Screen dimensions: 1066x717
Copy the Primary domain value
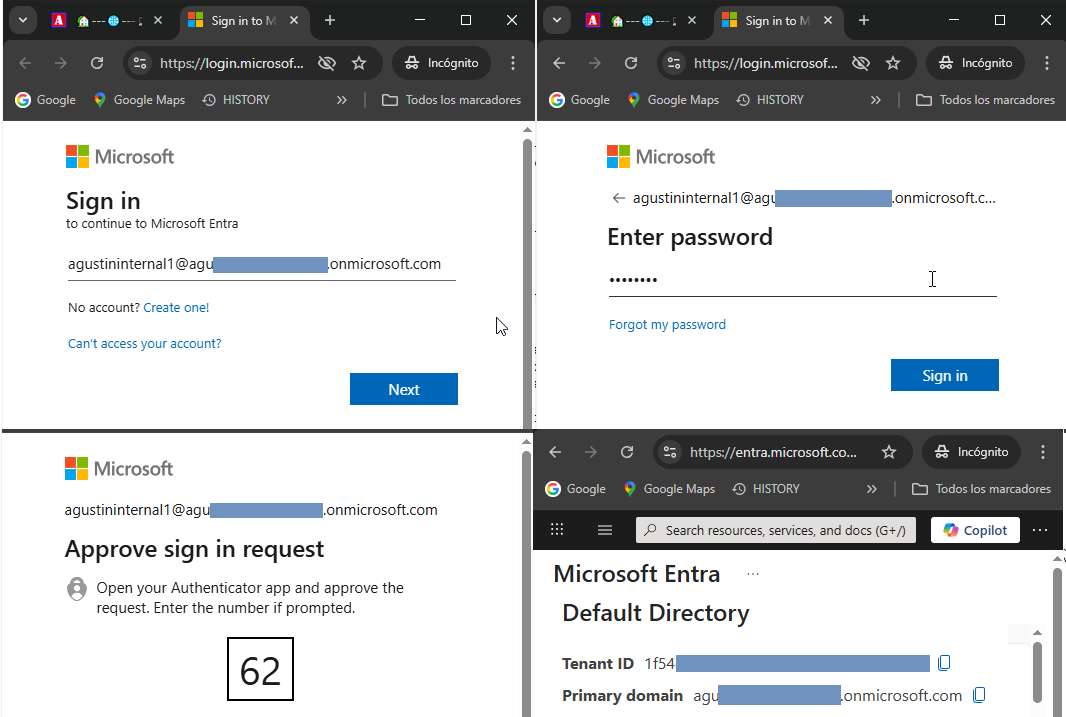pyautogui.click(x=980, y=695)
